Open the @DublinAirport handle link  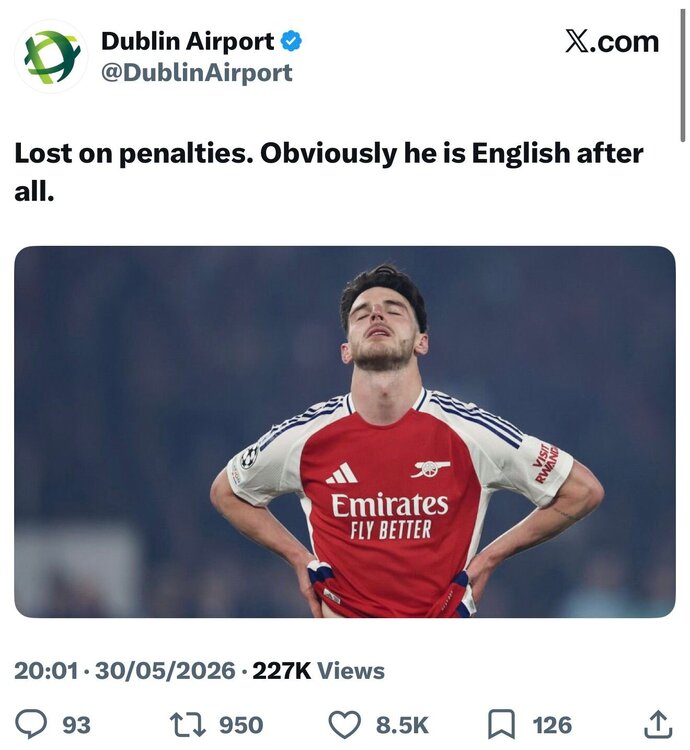coord(197,73)
